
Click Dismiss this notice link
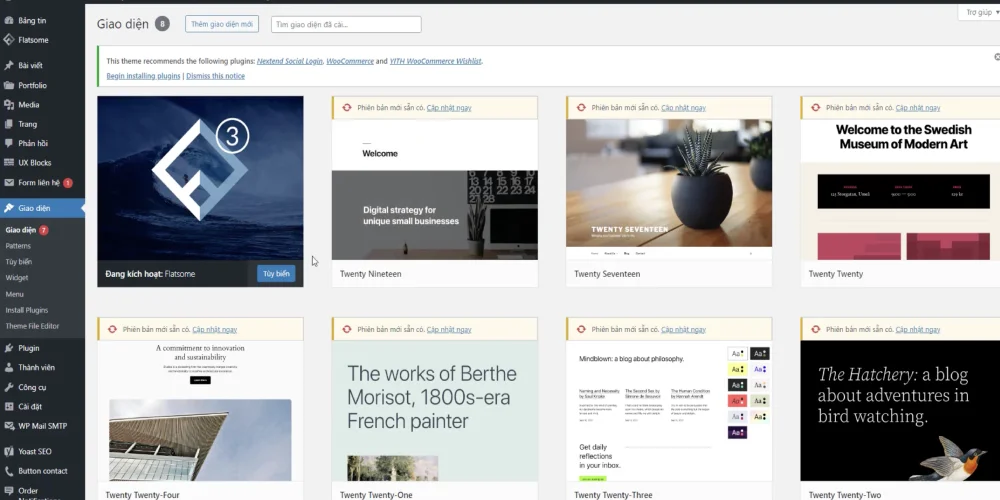click(x=216, y=76)
